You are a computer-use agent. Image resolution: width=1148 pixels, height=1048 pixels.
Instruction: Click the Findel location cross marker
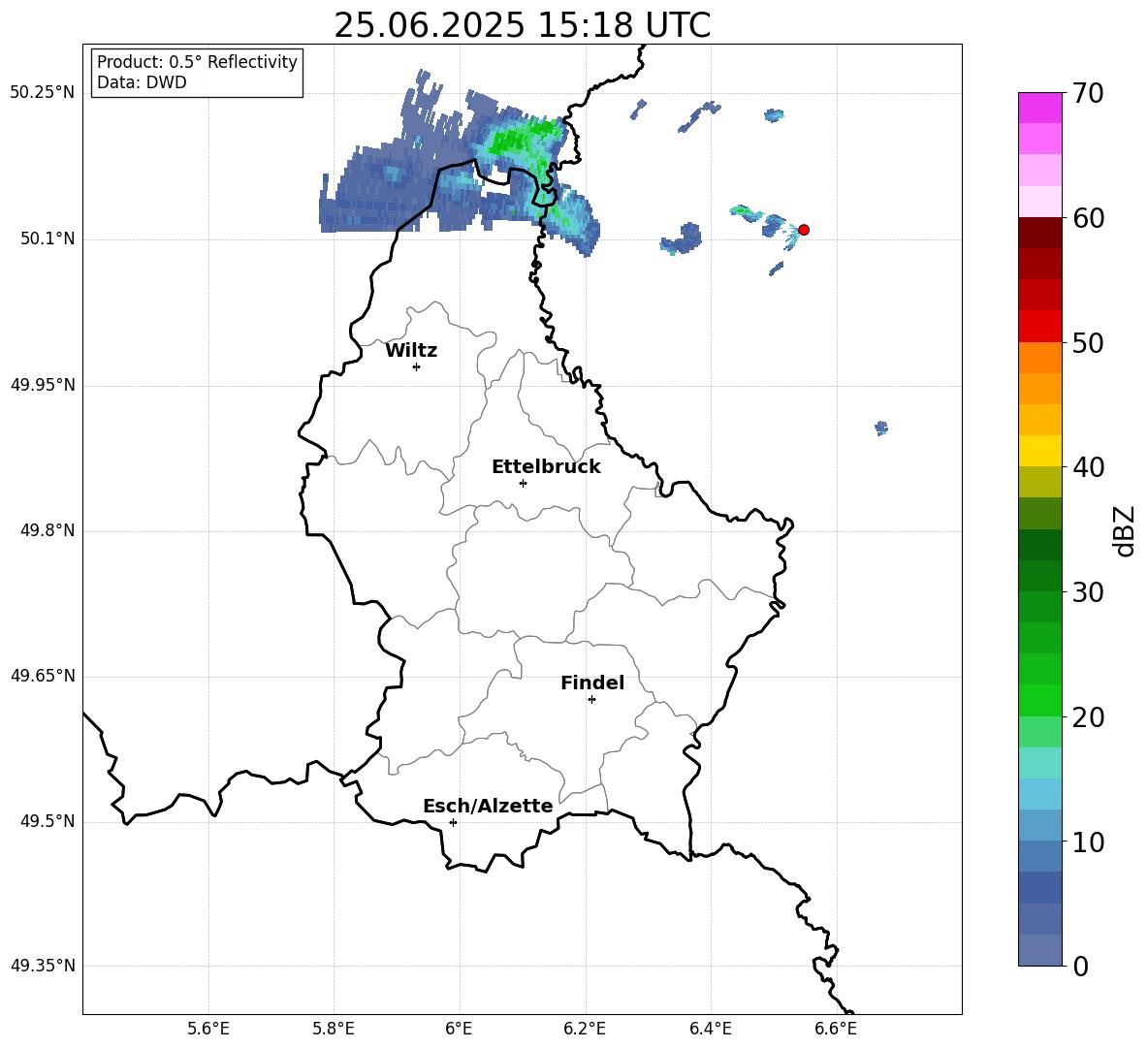[x=591, y=700]
